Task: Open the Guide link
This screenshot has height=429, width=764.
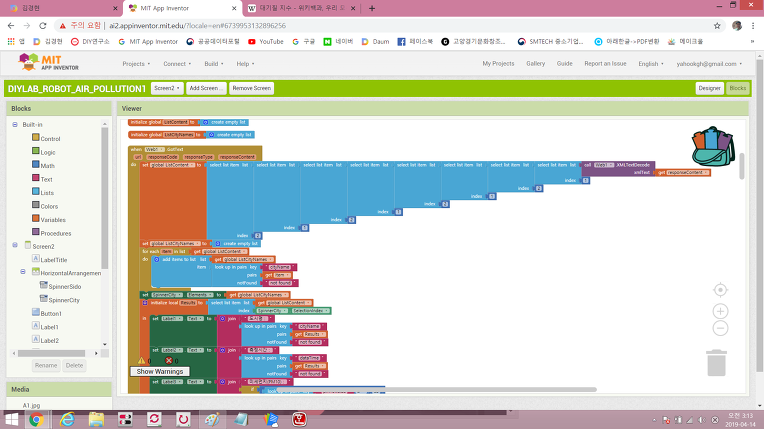Action: [564, 63]
